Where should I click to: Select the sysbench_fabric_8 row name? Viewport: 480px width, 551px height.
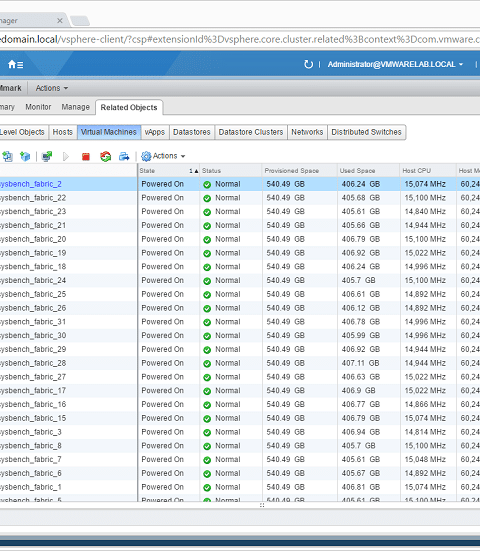pyautogui.click(x=31, y=446)
